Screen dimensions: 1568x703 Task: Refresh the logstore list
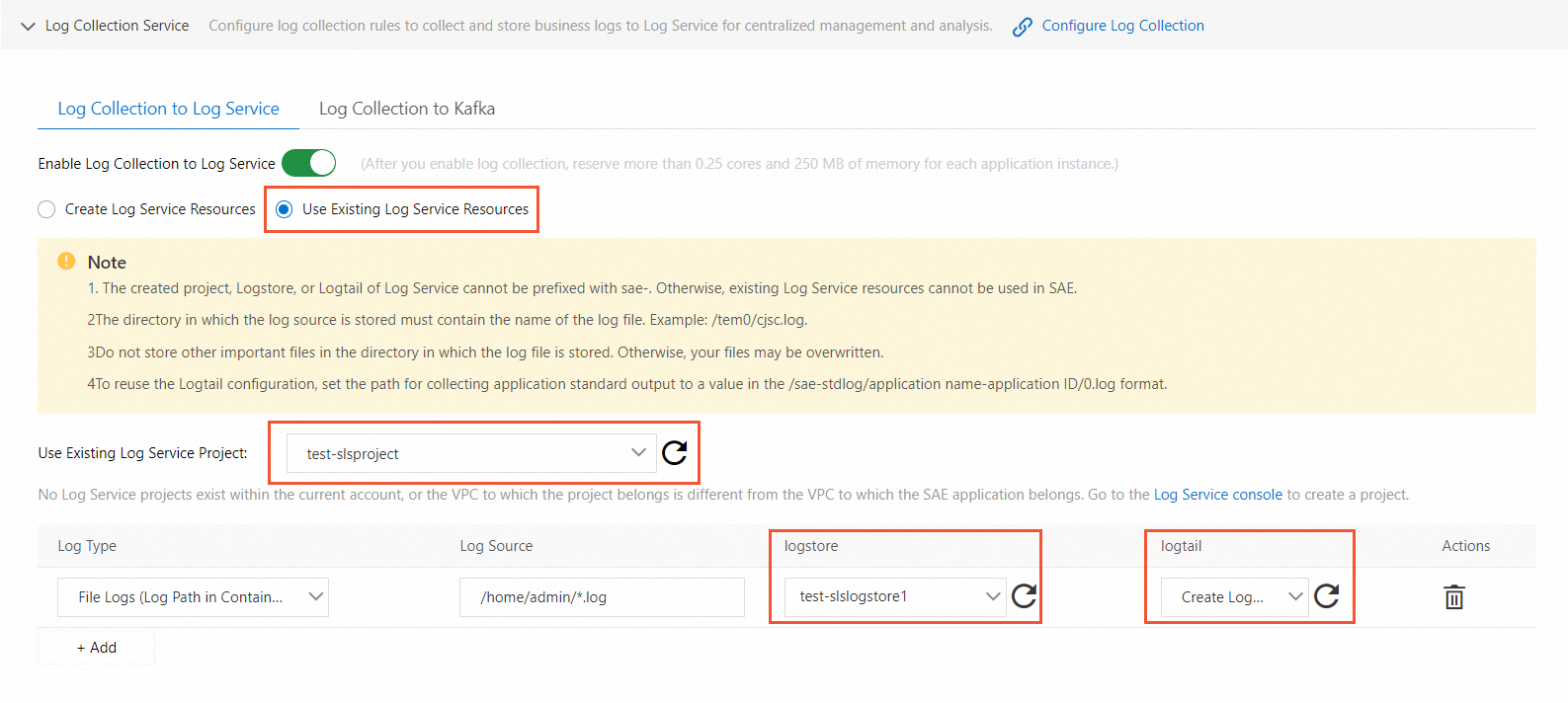pyautogui.click(x=1025, y=595)
